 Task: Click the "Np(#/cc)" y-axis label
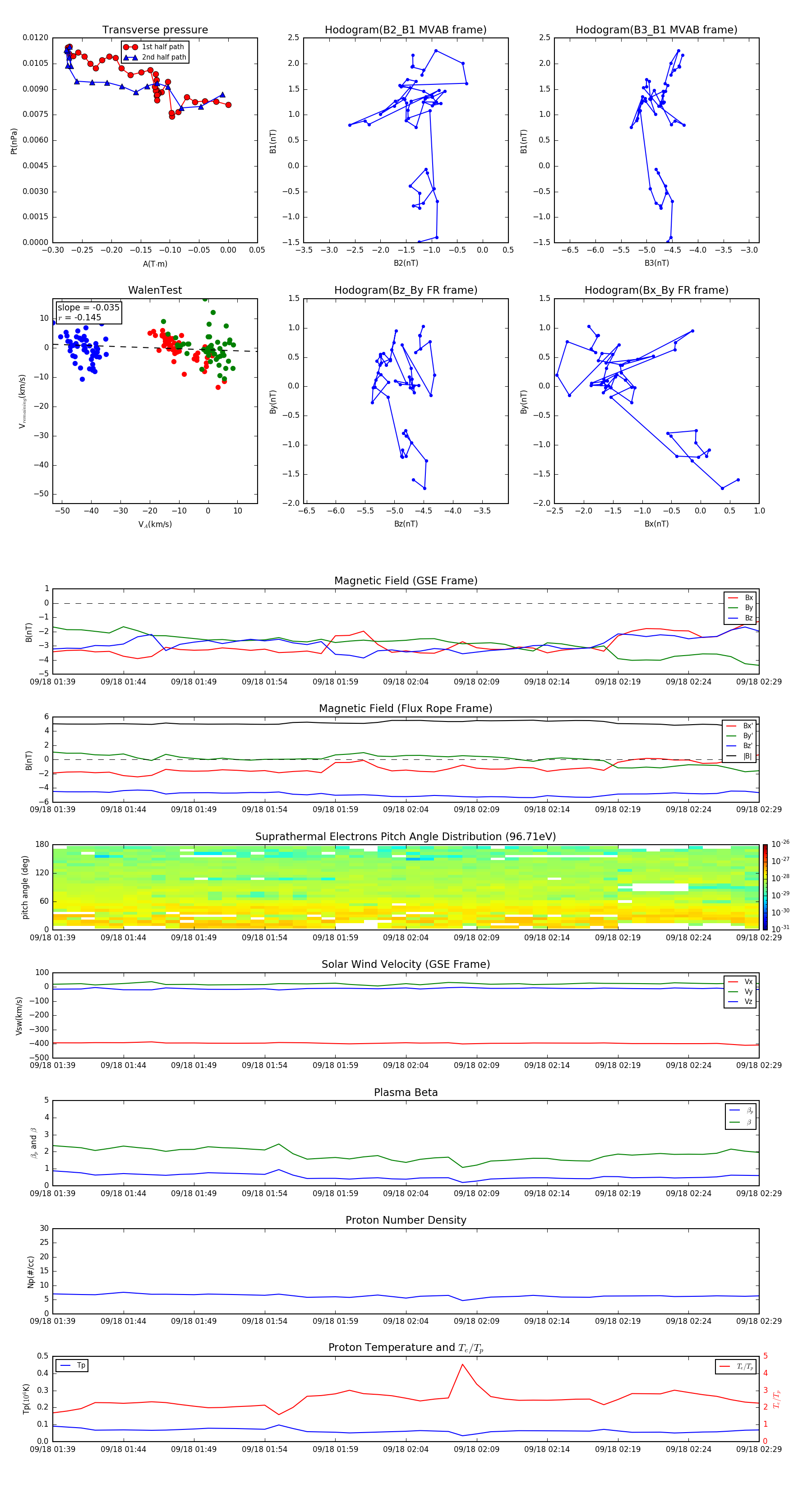31,1272
